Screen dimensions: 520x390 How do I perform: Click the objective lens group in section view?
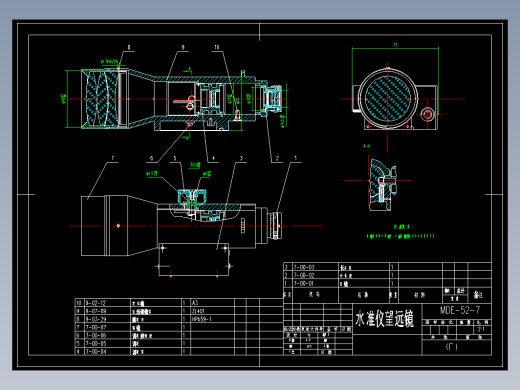(x=102, y=99)
